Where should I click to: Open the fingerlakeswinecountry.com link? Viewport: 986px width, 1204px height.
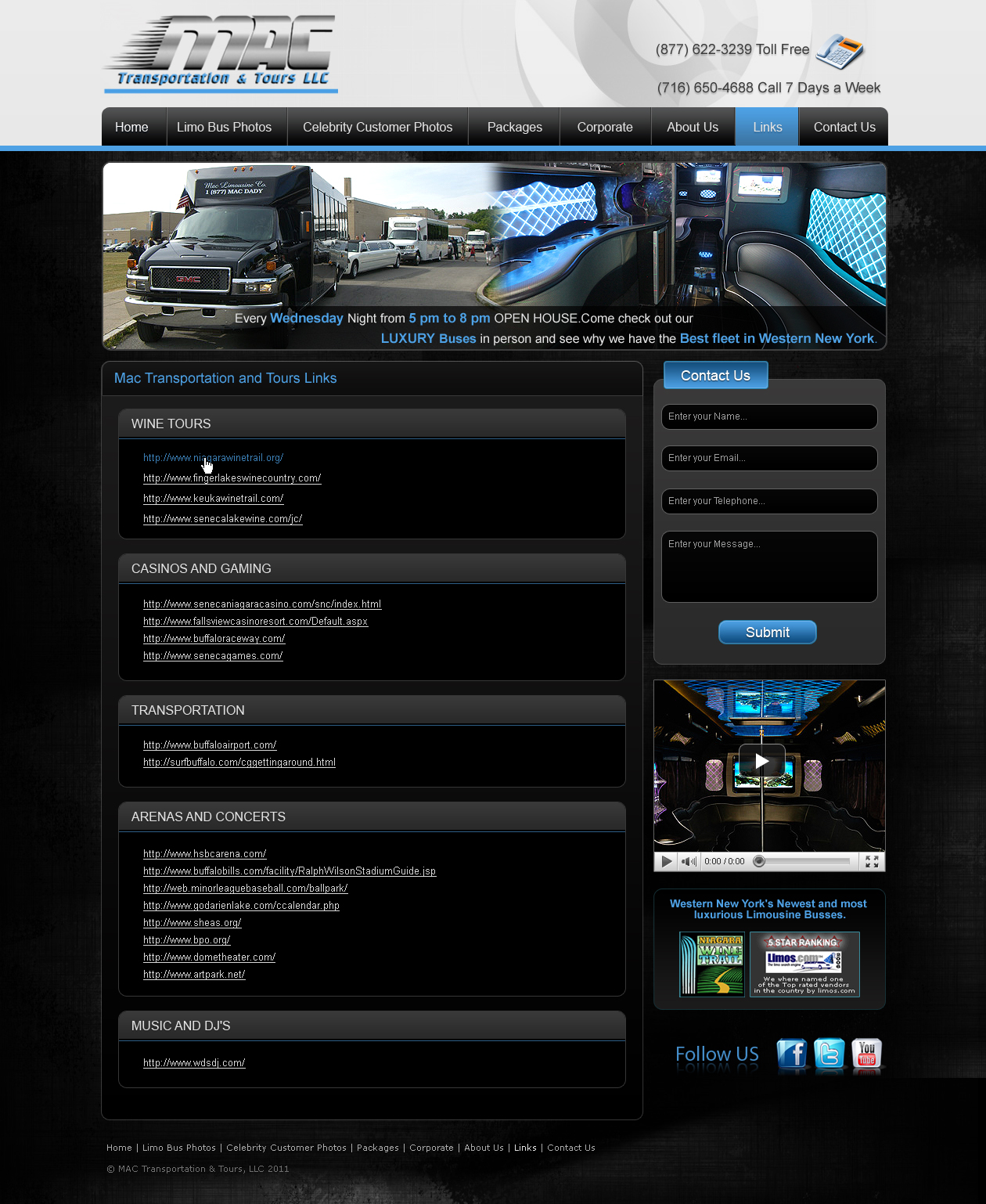tap(232, 478)
